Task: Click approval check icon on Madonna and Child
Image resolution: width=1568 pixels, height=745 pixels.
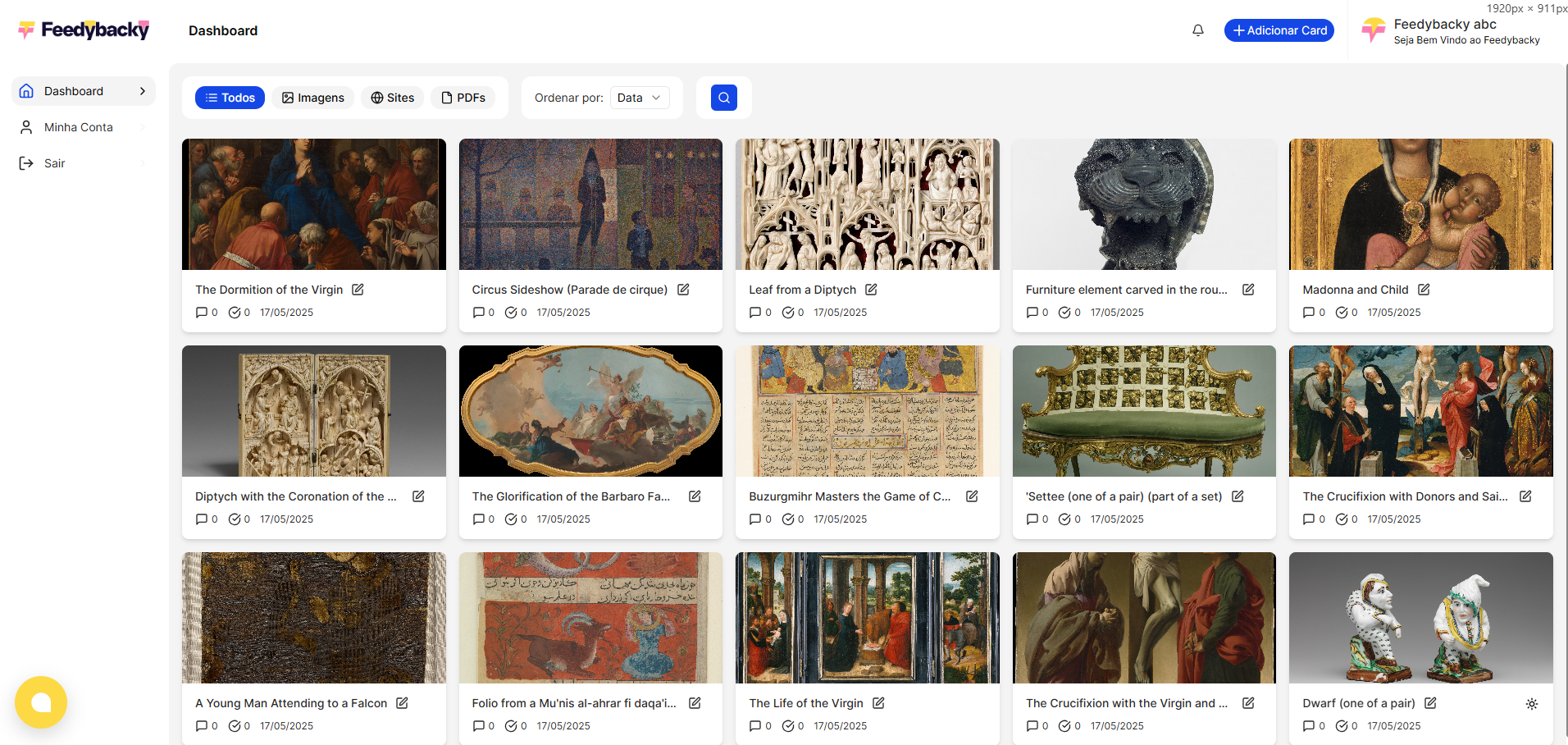Action: 1342,313
